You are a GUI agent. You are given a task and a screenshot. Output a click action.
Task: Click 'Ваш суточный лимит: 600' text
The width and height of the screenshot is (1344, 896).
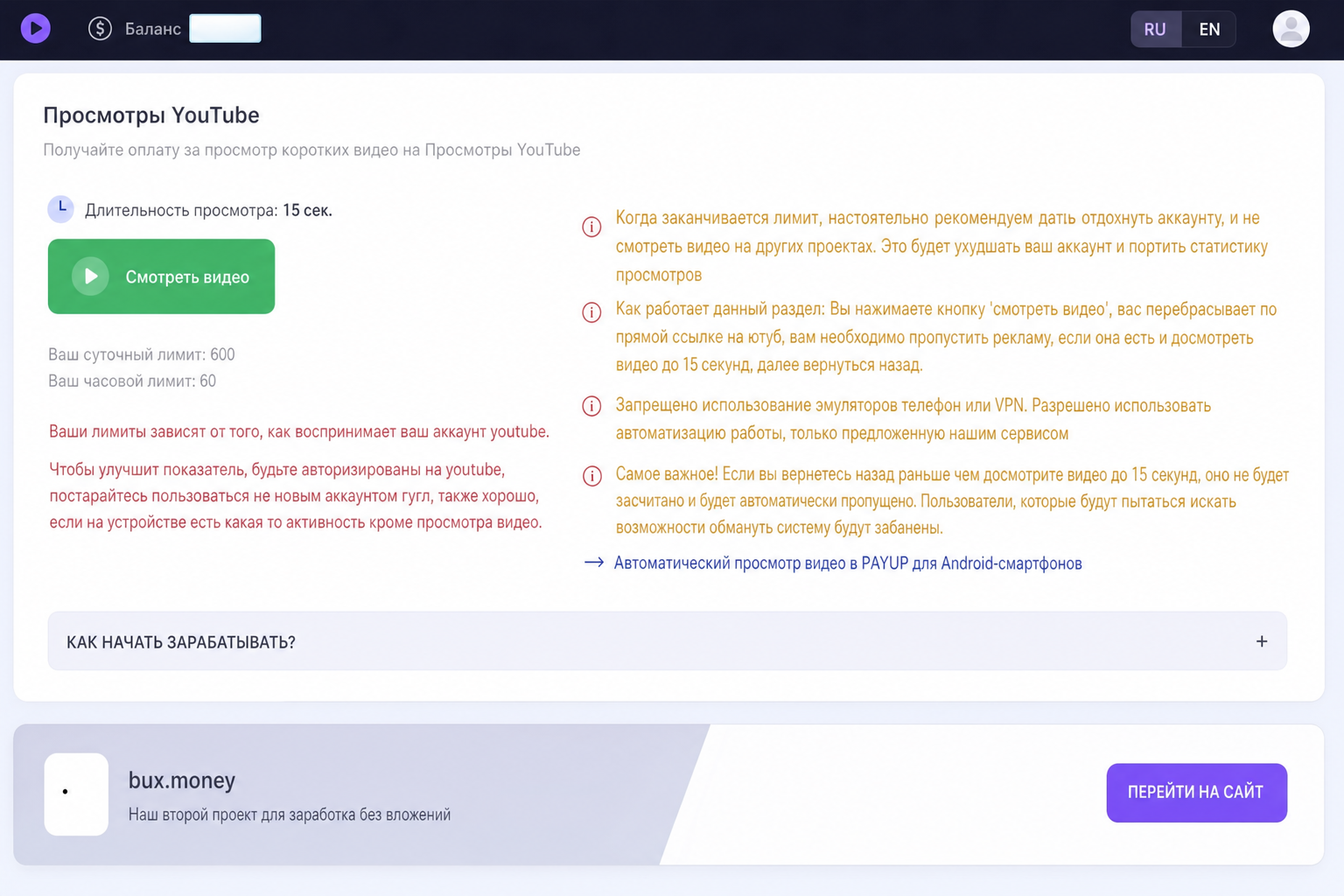[x=142, y=354]
